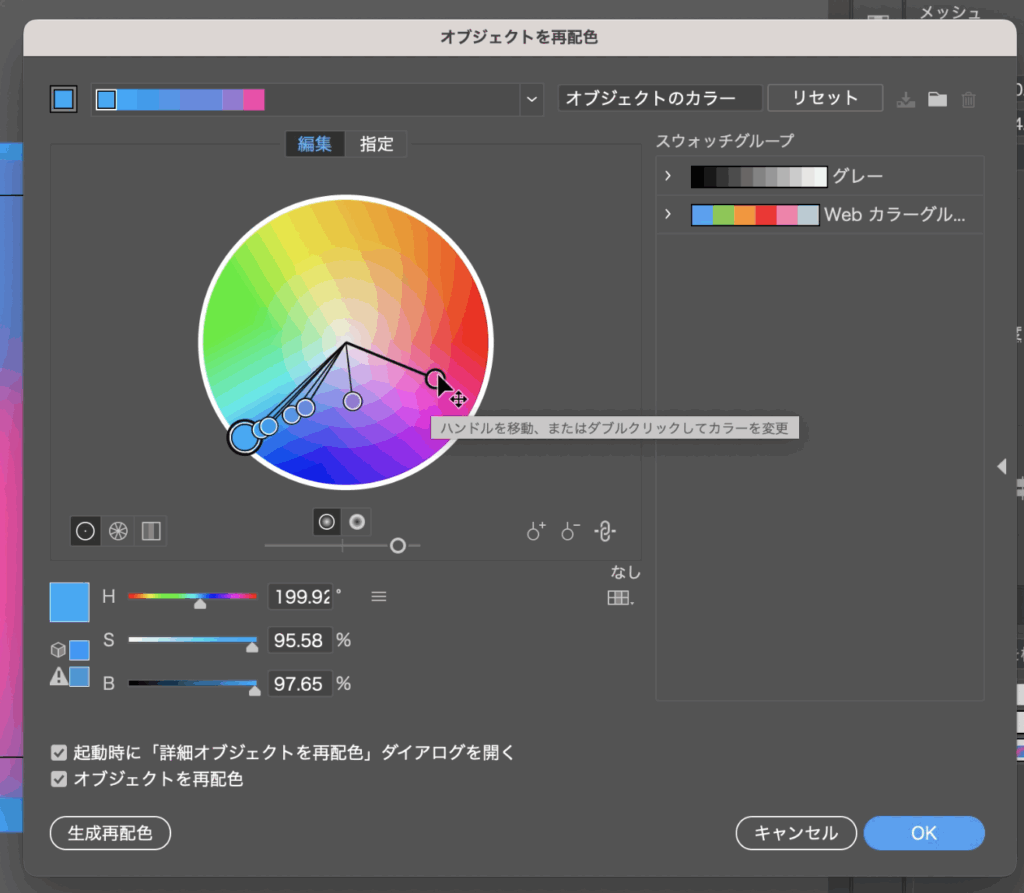Viewport: 1024px width, 893px height.
Task: Expand the グレー swatch group
Action: (668, 177)
